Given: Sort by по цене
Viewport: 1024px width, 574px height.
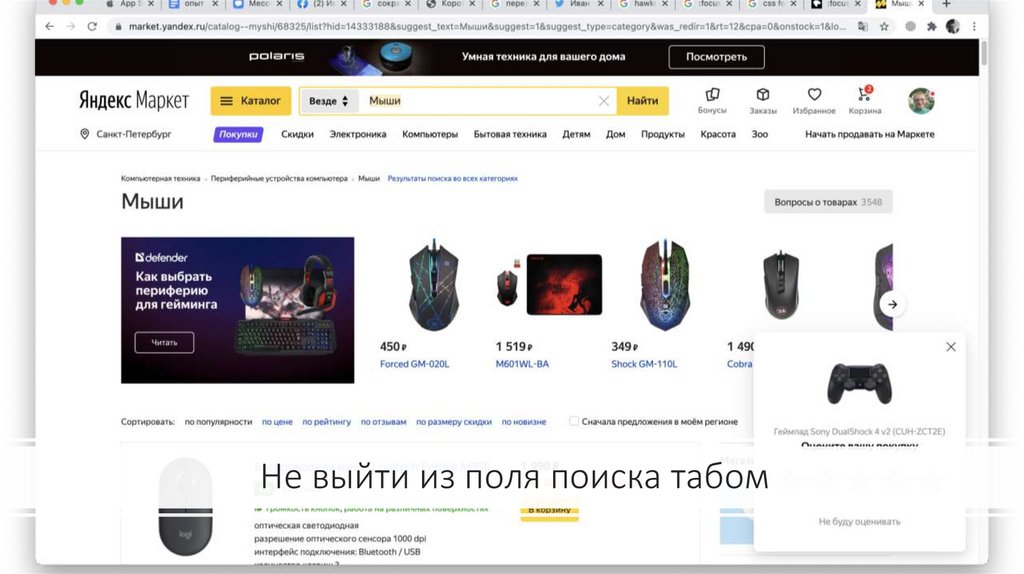Looking at the screenshot, I should 277,422.
